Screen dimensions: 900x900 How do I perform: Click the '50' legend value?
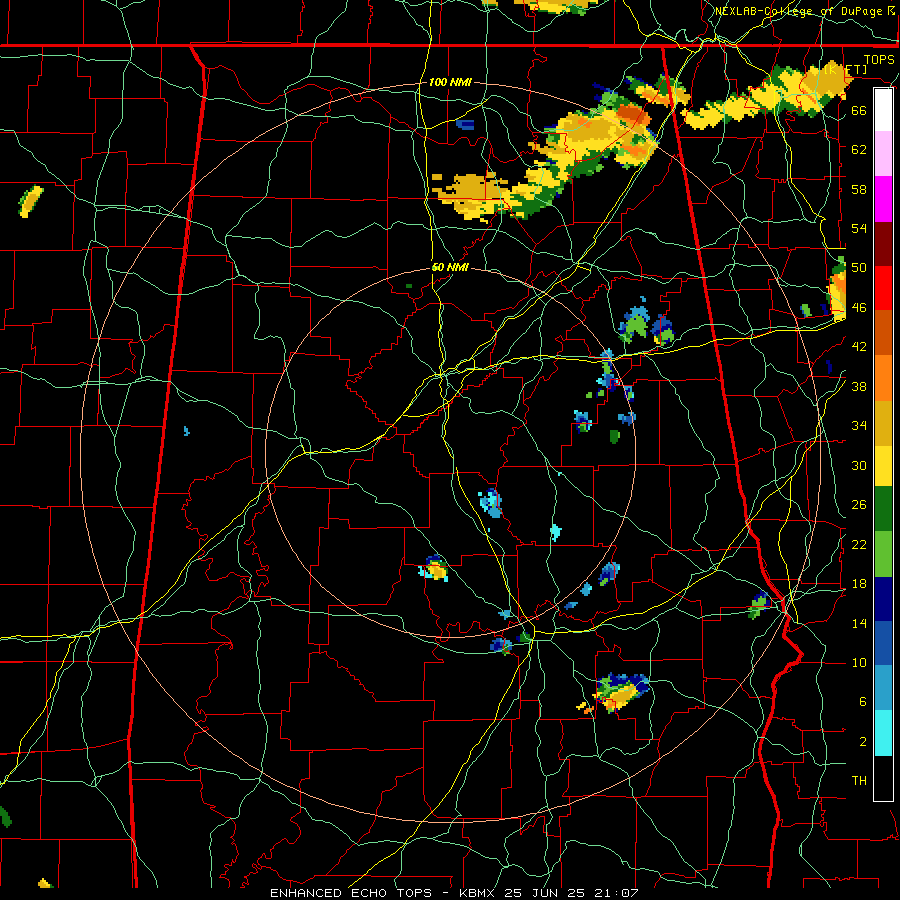point(859,267)
